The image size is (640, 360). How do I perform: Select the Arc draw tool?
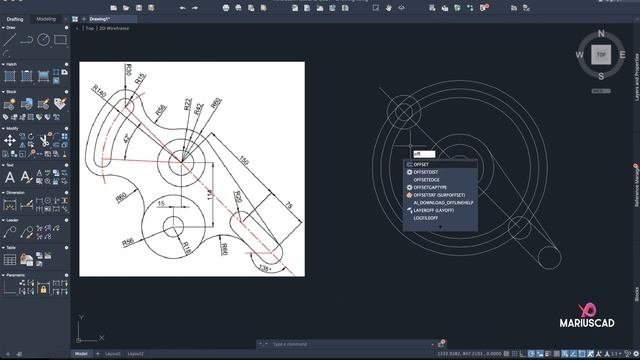pyautogui.click(x=6, y=53)
